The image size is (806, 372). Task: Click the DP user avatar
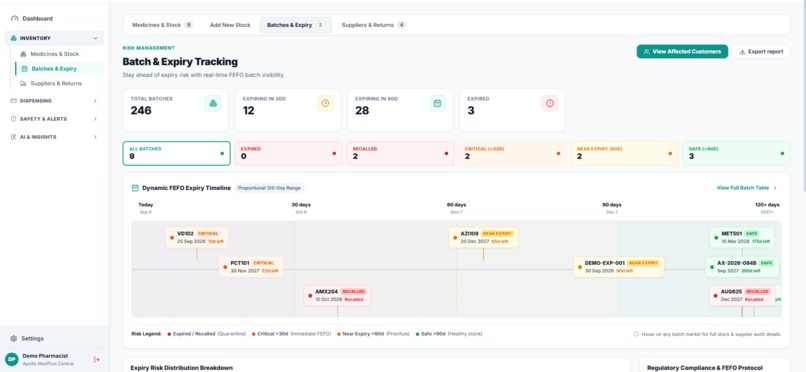click(x=12, y=359)
